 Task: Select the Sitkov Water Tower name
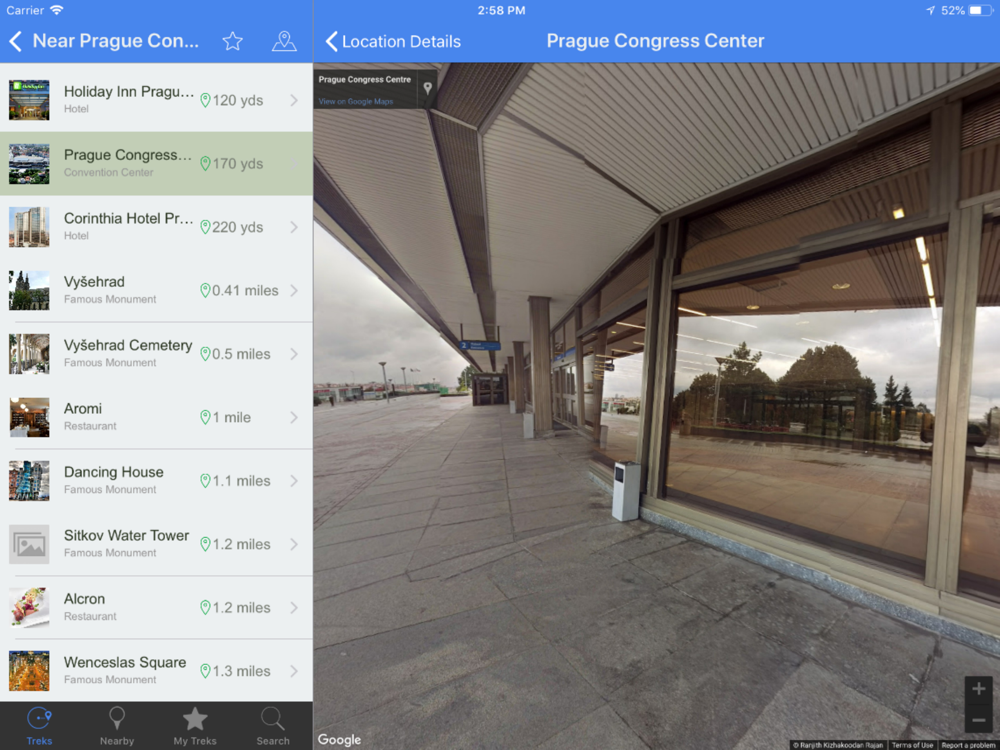[126, 536]
